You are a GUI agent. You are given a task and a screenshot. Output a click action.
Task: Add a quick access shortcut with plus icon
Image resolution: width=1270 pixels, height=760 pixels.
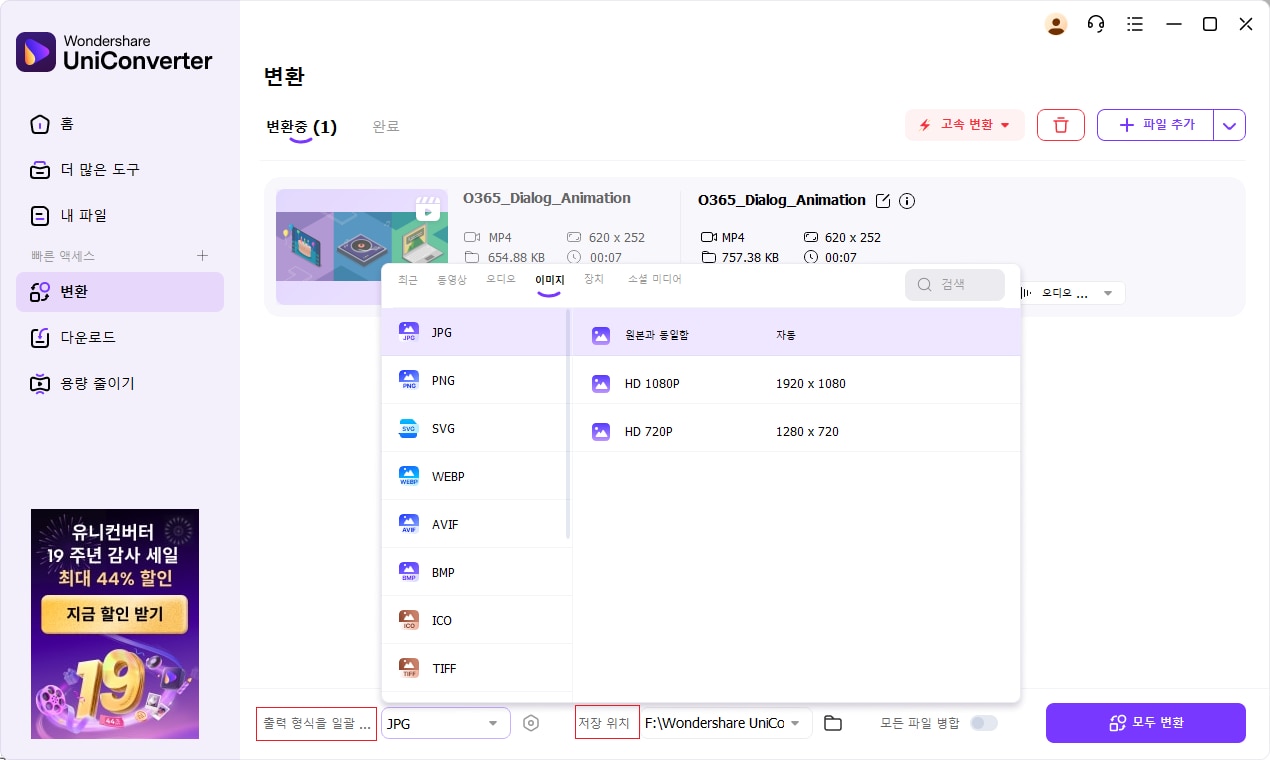pos(202,256)
